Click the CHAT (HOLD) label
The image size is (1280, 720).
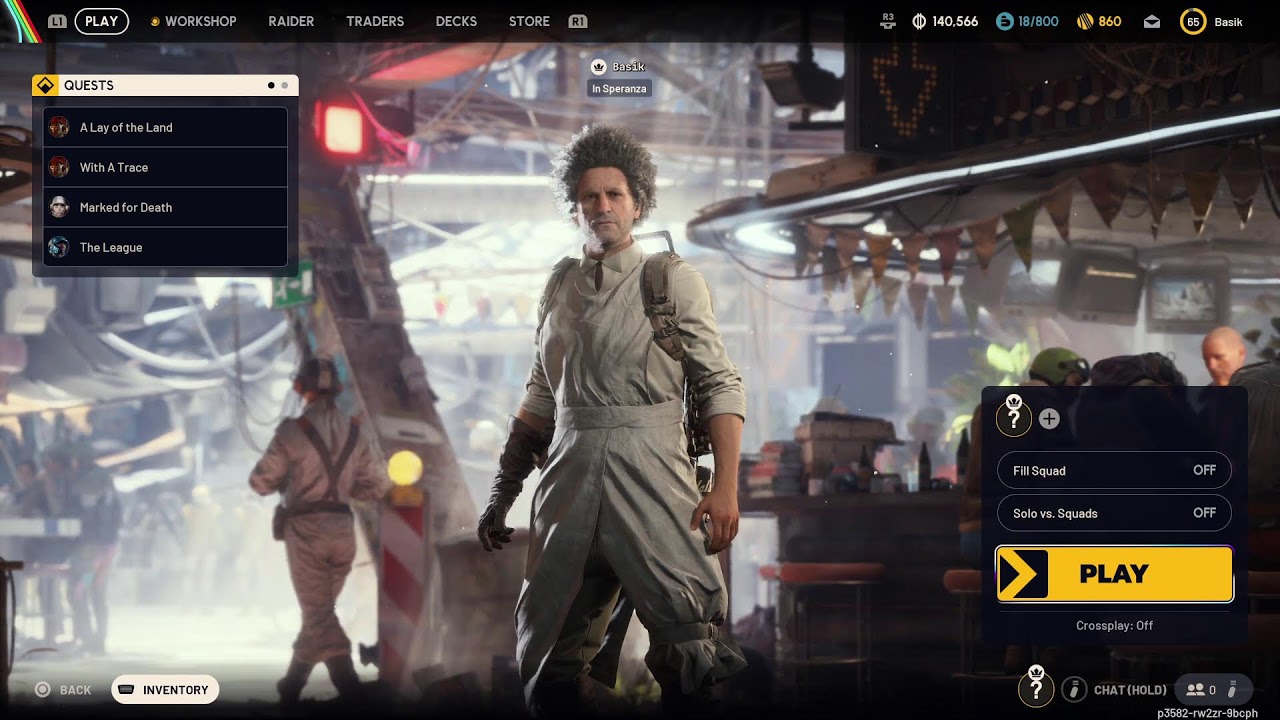coord(1130,690)
